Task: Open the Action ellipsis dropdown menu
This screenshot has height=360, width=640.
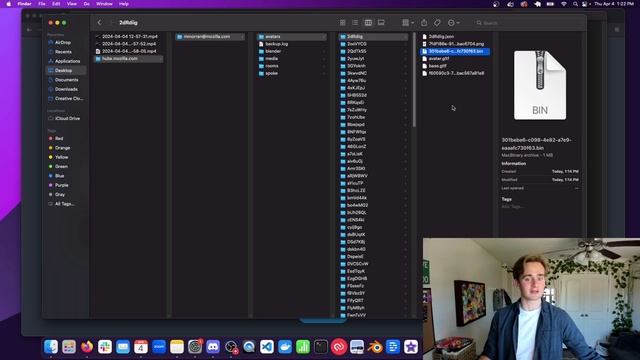Action: [453, 23]
